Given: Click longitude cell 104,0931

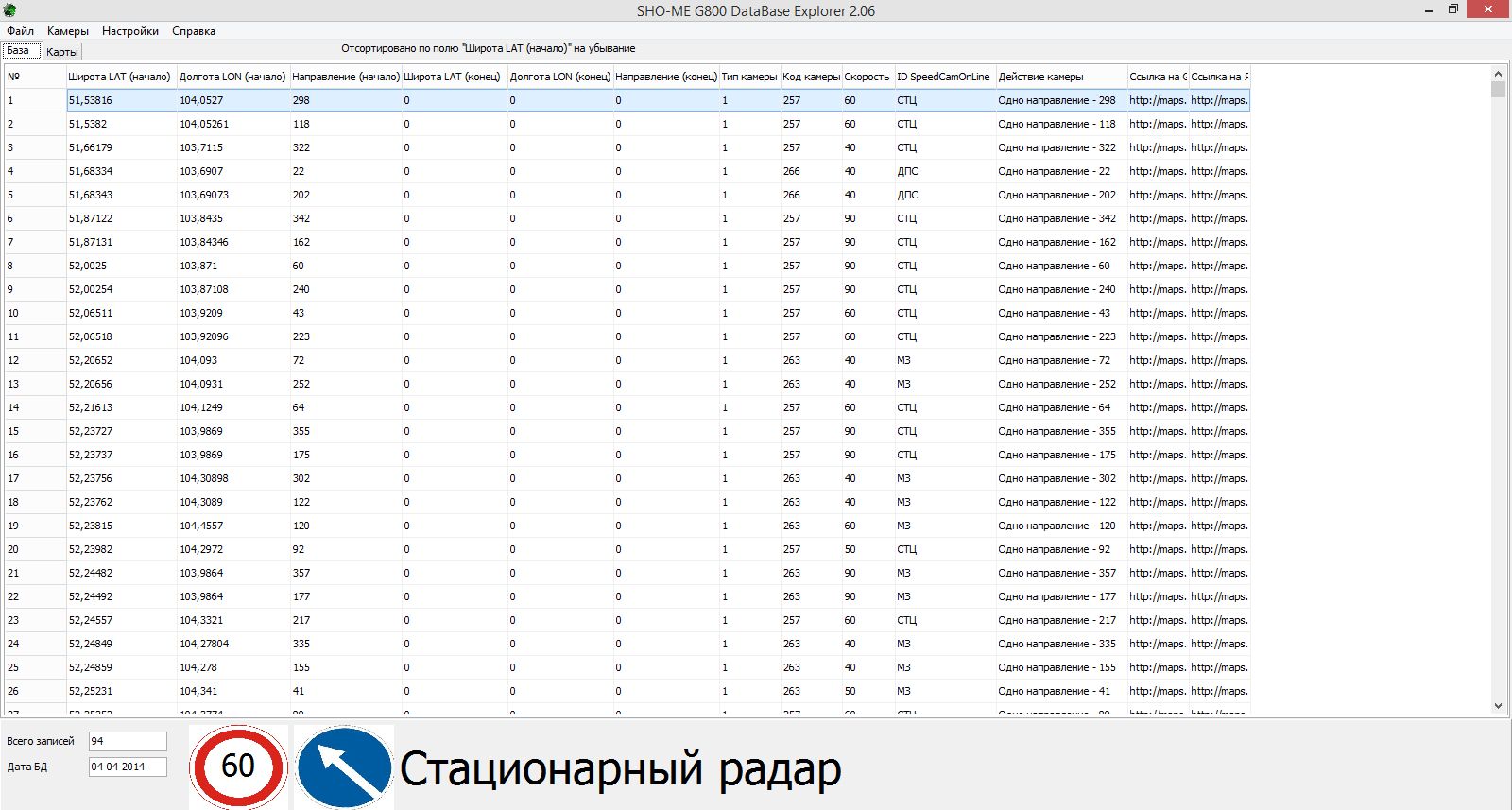Looking at the screenshot, I should 233,384.
